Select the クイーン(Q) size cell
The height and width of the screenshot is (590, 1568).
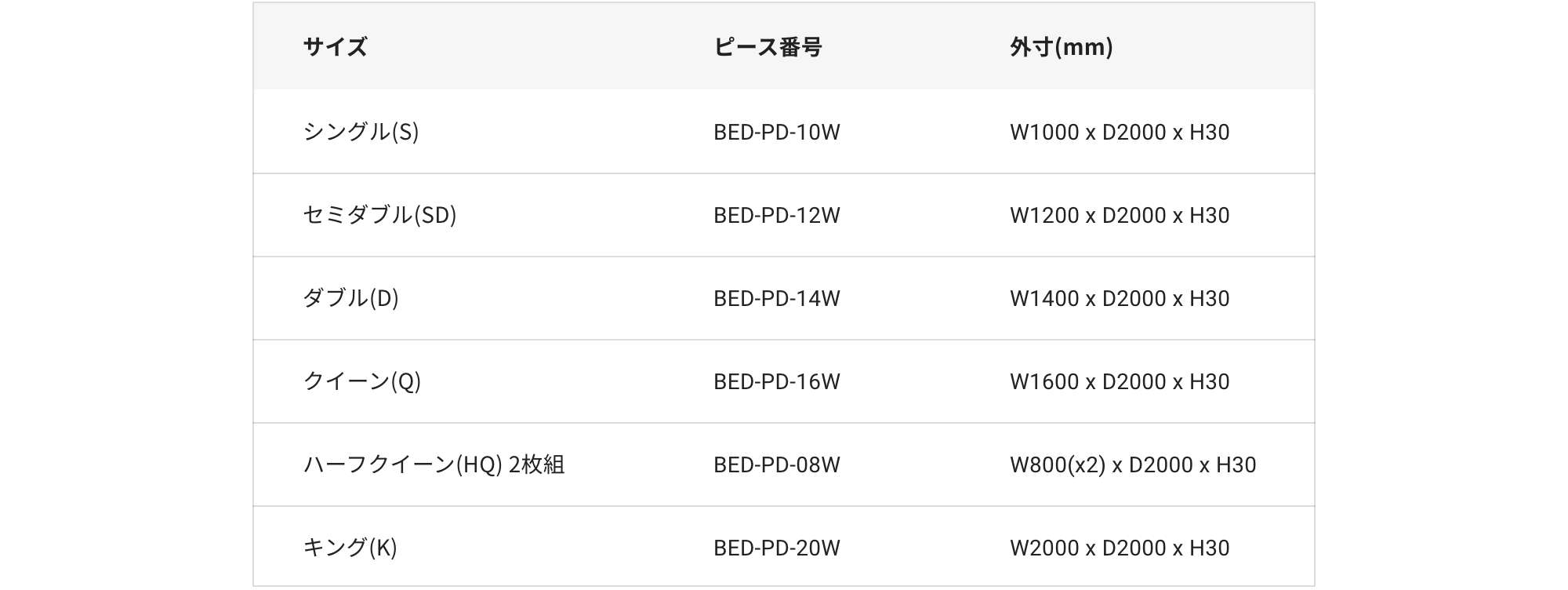[361, 381]
